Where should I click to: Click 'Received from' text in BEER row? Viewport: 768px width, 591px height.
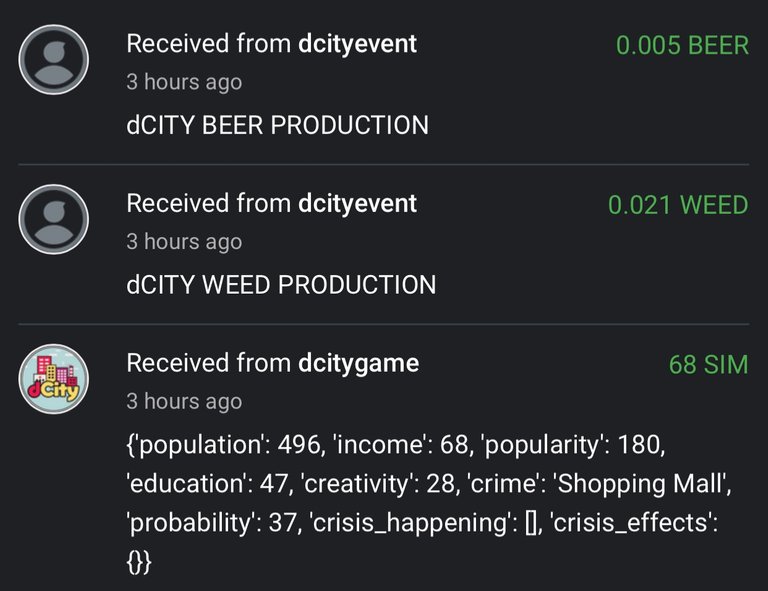tap(209, 44)
